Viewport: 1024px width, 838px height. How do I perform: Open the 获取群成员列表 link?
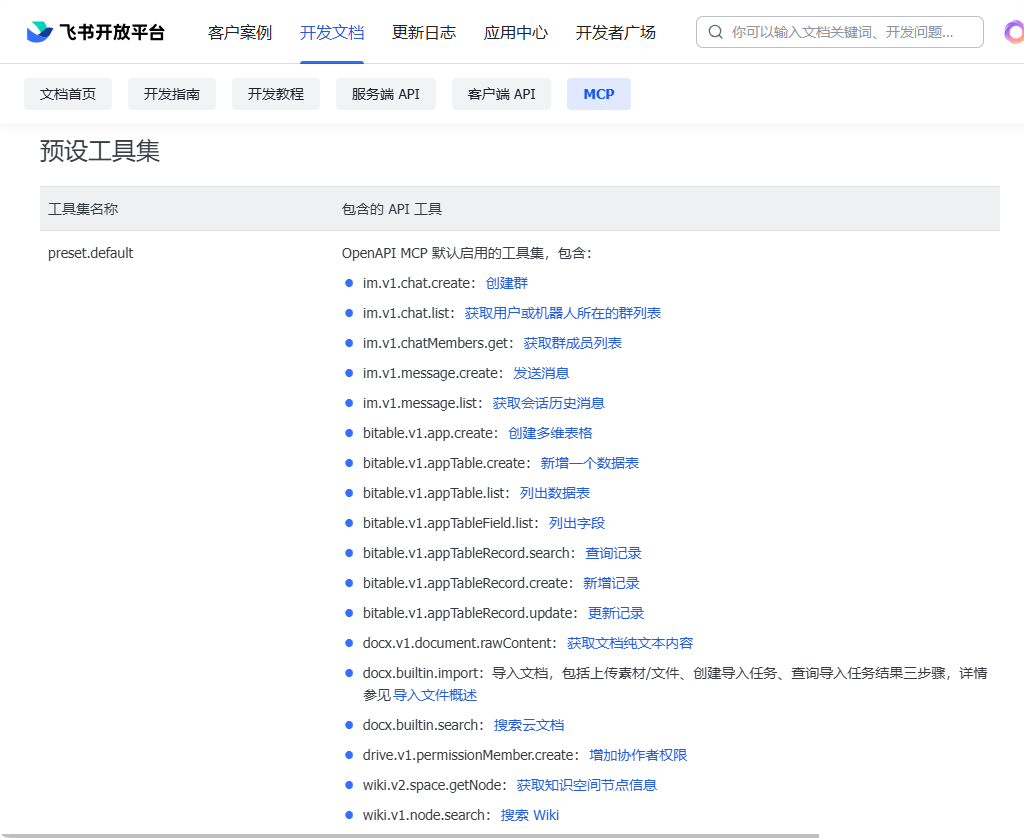[573, 343]
